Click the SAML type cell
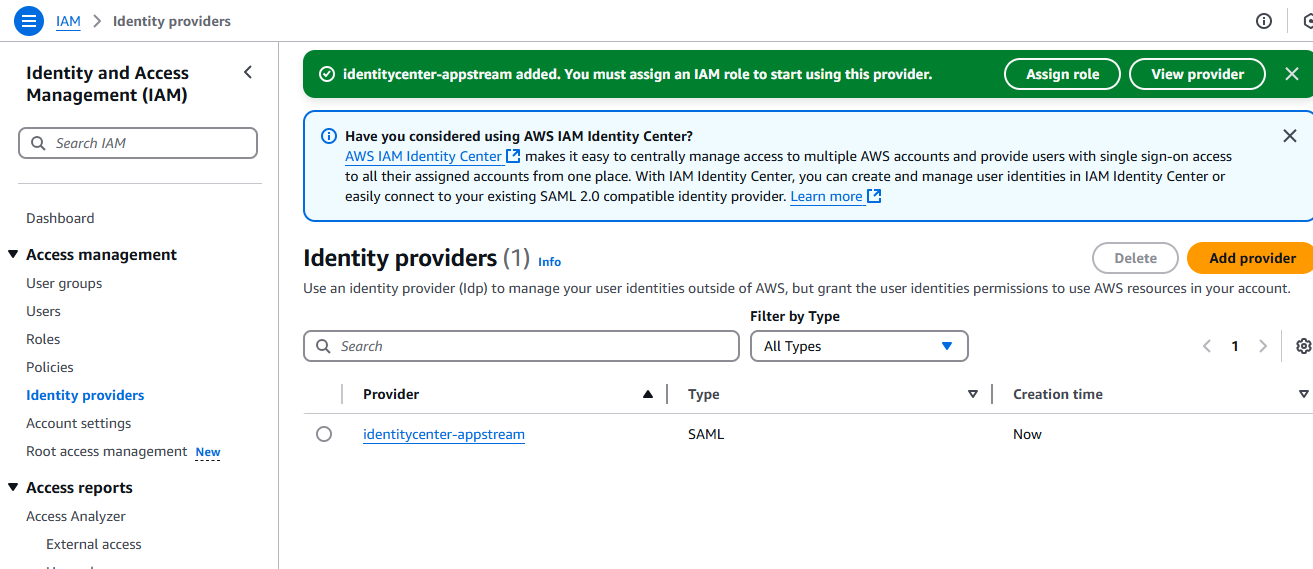 click(x=706, y=434)
